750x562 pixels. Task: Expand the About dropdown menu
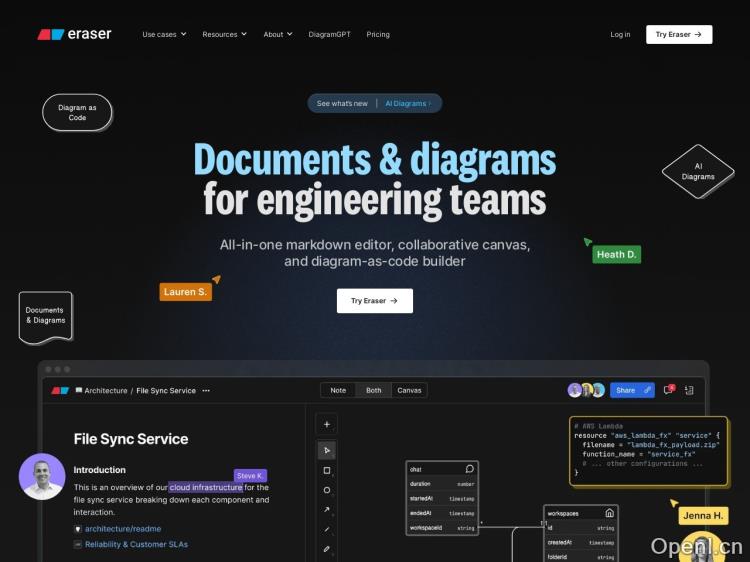[278, 34]
